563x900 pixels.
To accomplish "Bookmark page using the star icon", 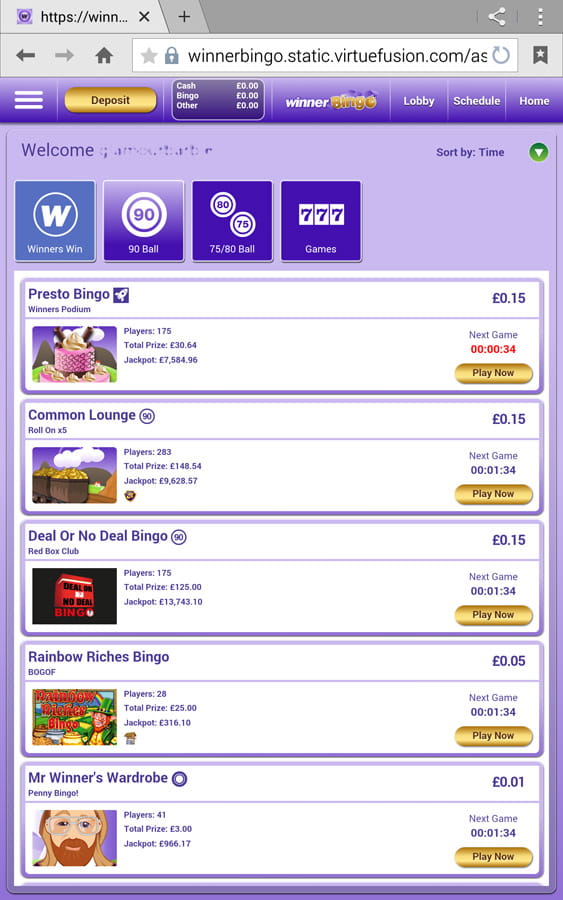I will (149, 56).
